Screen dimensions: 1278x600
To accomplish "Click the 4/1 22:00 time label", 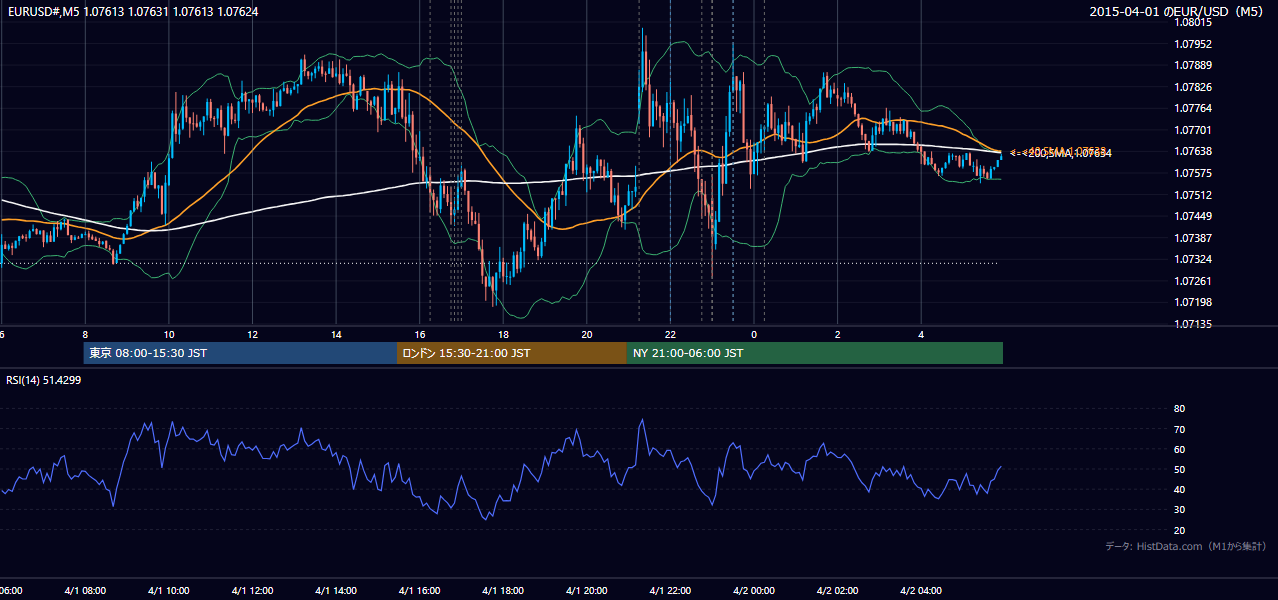I will 670,591.
